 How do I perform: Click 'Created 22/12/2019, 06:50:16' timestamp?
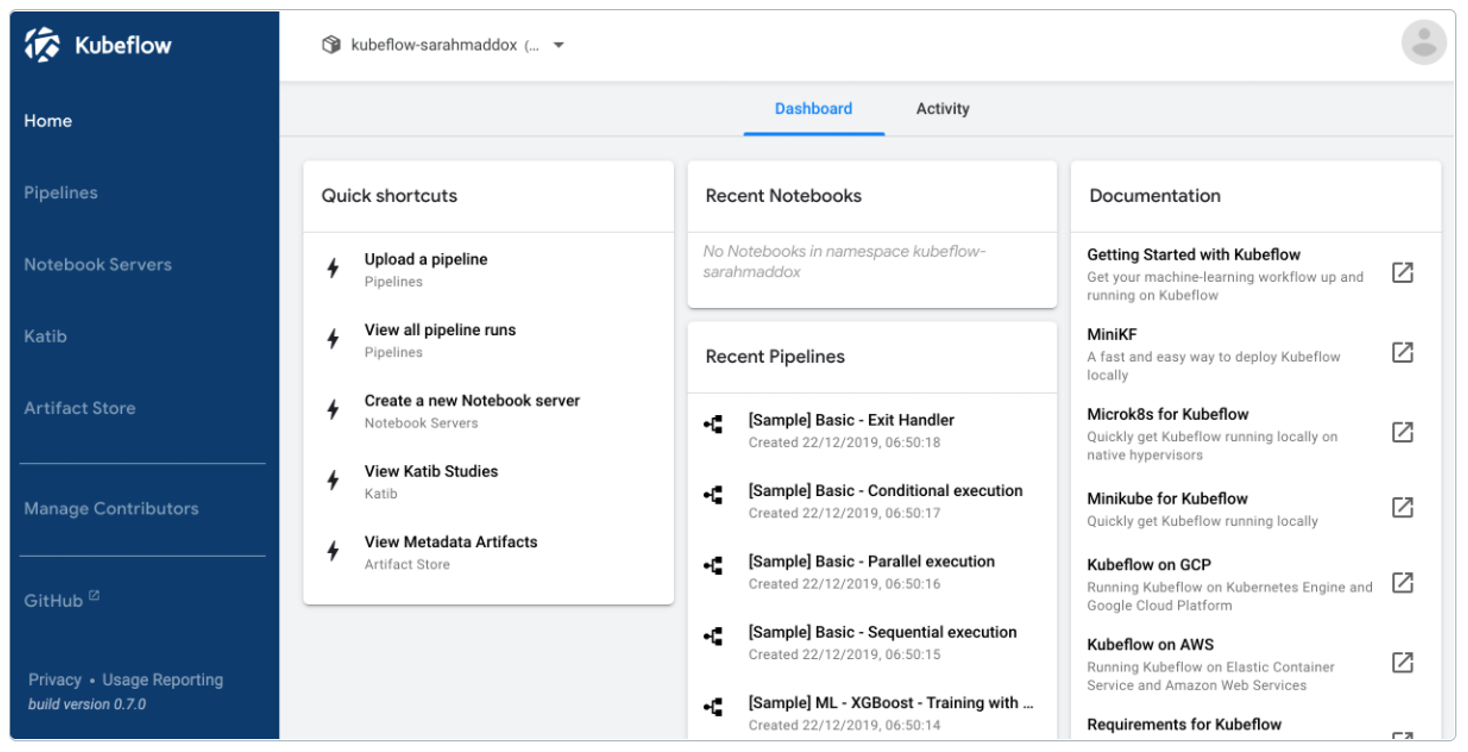click(x=844, y=584)
